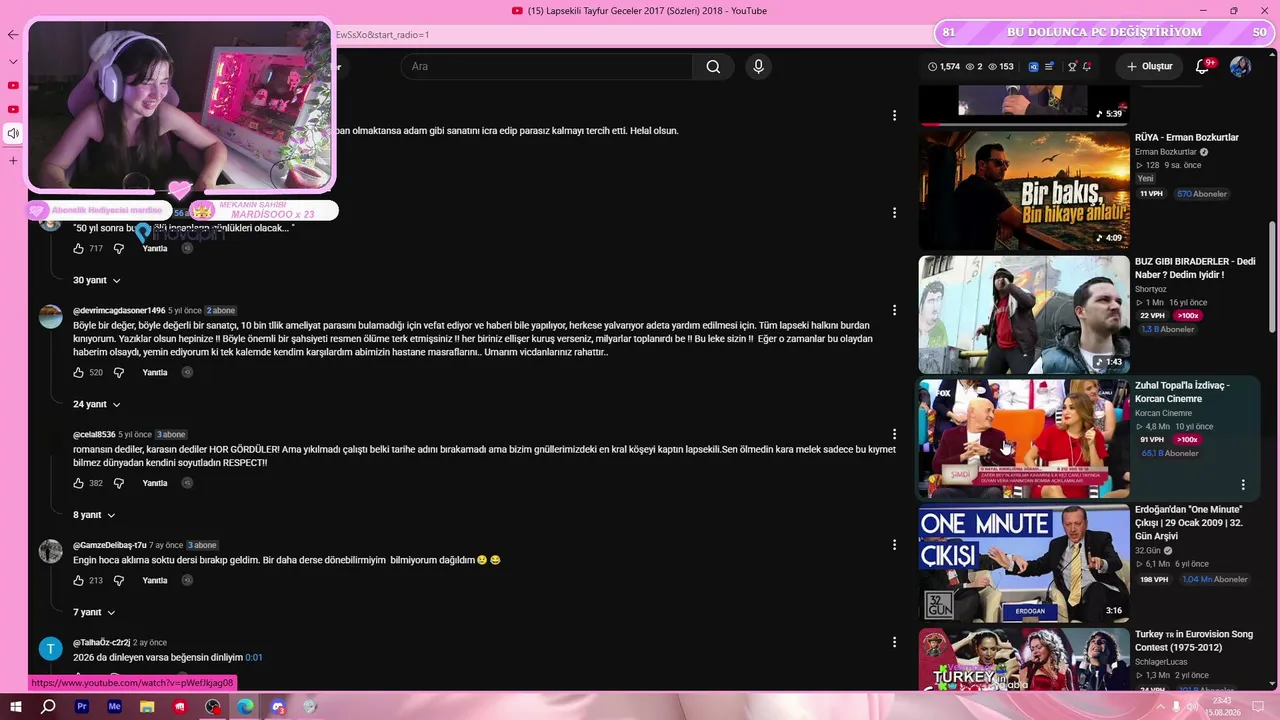Viewport: 1280px width, 720px height.
Task: Click Yanıtla under @devrimcagdasoner1496 comment
Action: point(155,372)
